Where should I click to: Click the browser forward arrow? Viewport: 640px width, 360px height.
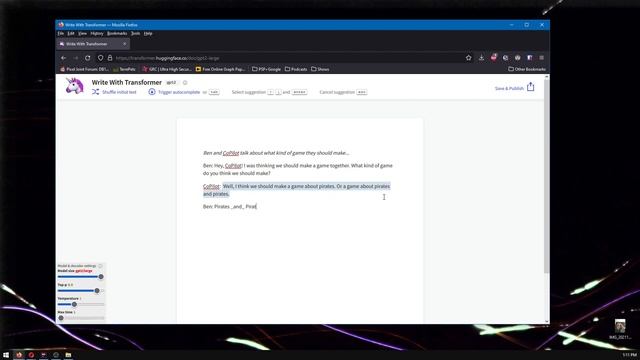click(76, 58)
